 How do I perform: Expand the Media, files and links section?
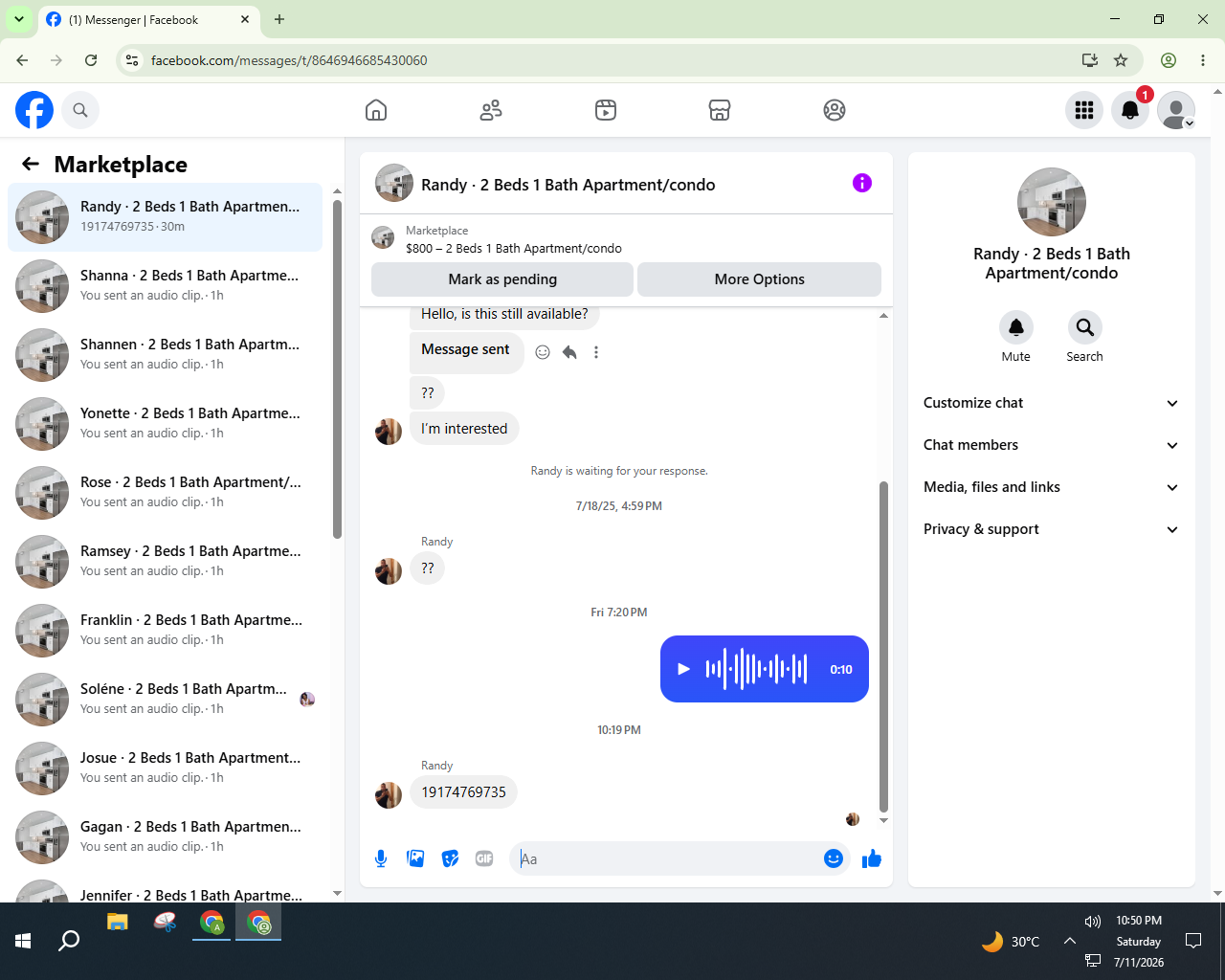pos(1052,487)
